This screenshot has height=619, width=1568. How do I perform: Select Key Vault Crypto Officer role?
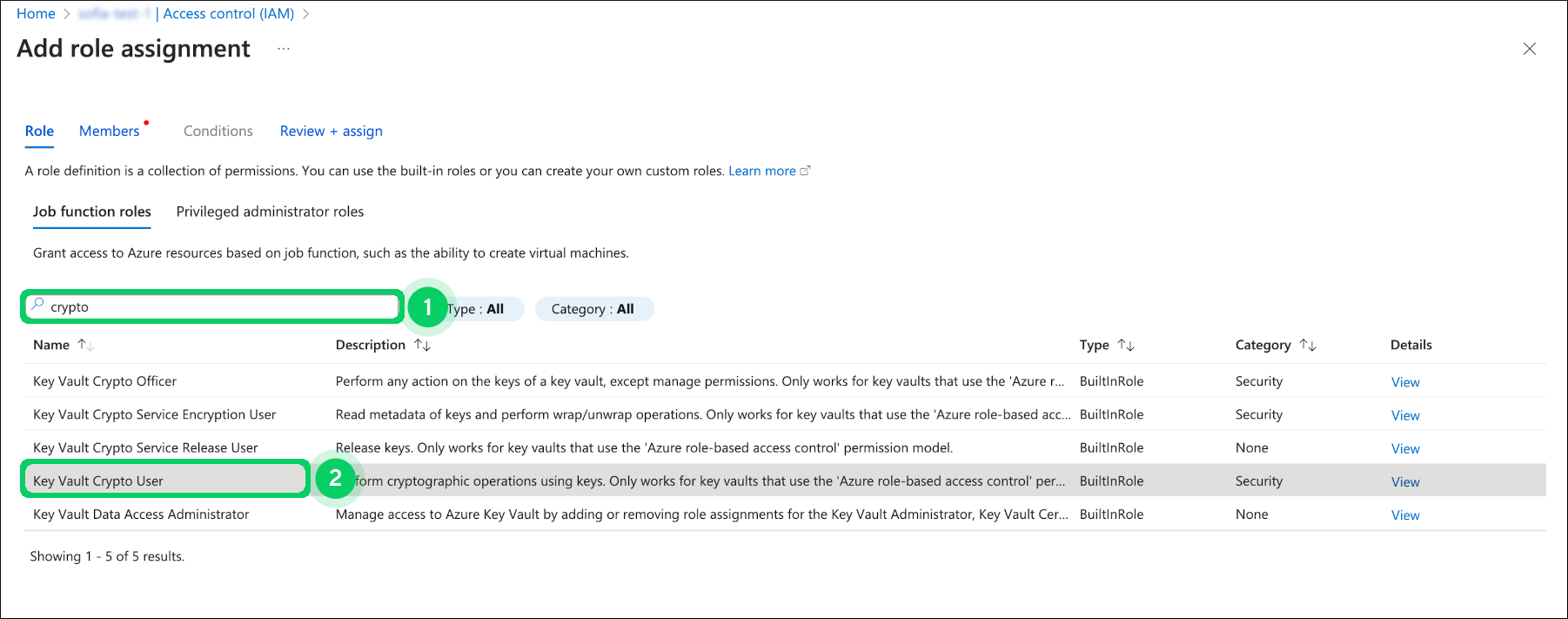[104, 381]
